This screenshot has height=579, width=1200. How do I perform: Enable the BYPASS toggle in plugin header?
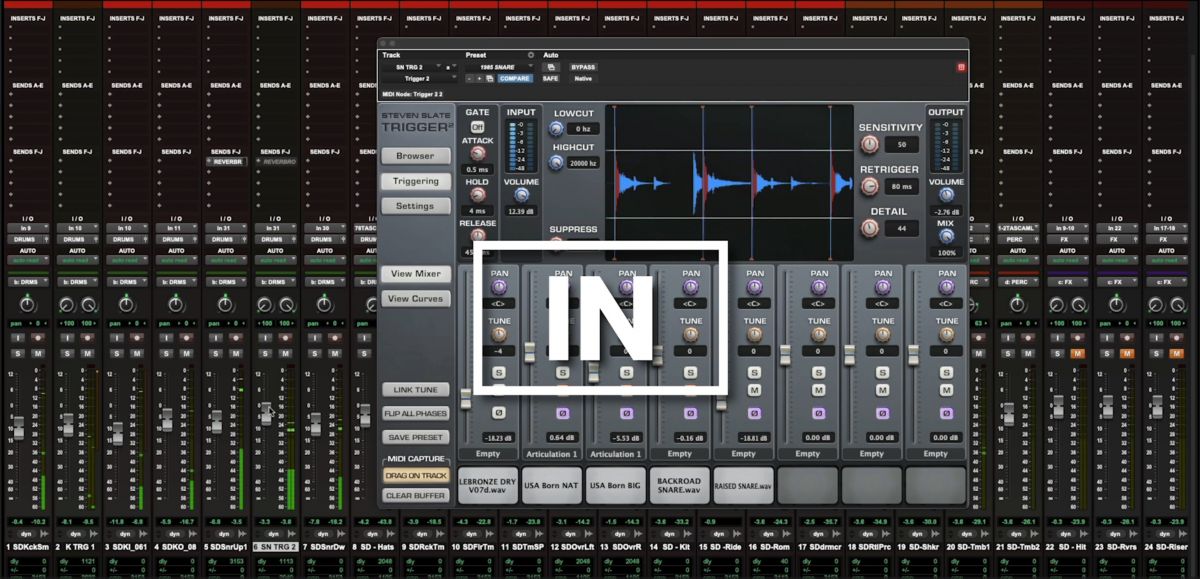tap(583, 67)
